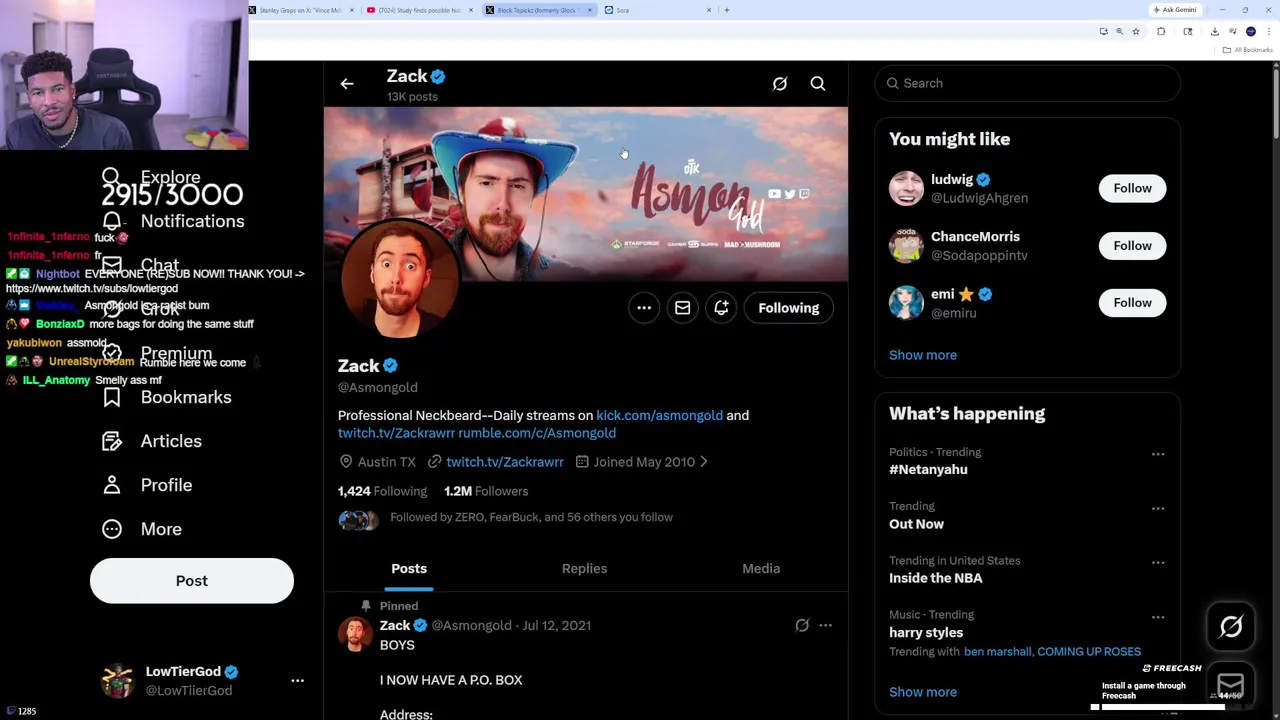Viewport: 1280px width, 720px height.
Task: Open the three-dot menu on Asmongold's profile
Action: tap(644, 308)
